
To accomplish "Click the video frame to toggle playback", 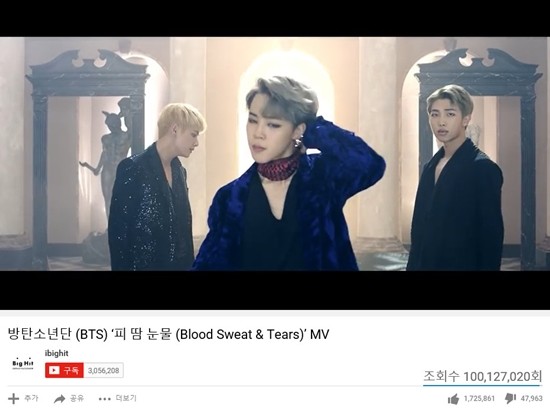I will pyautogui.click(x=275, y=154).
